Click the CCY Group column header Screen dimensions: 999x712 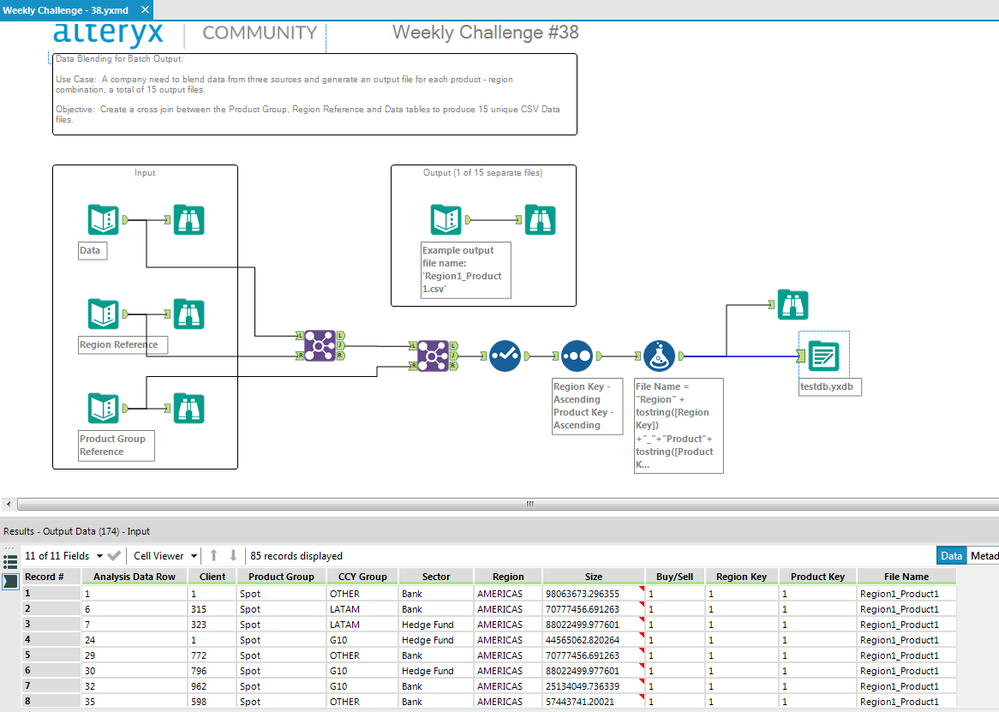363,576
